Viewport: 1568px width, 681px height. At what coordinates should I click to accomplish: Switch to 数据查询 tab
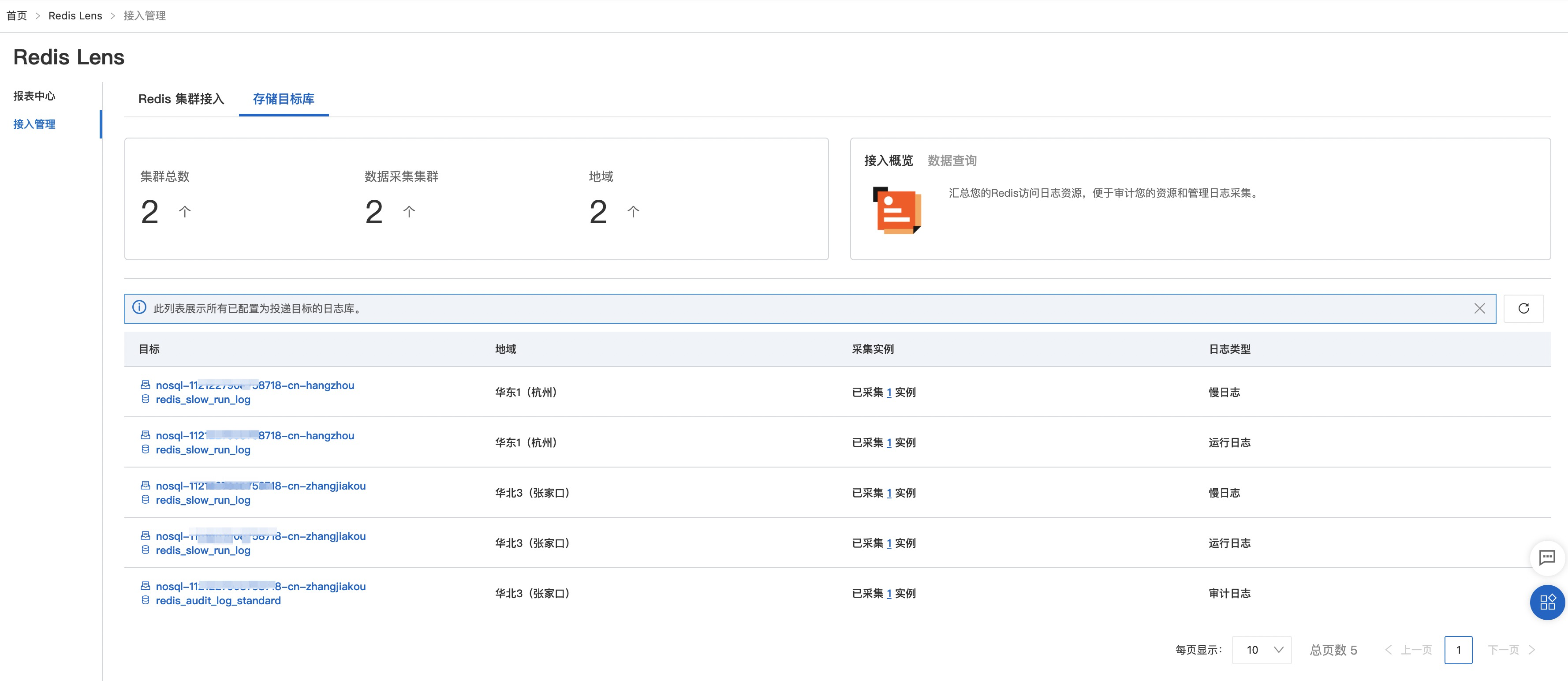point(952,160)
